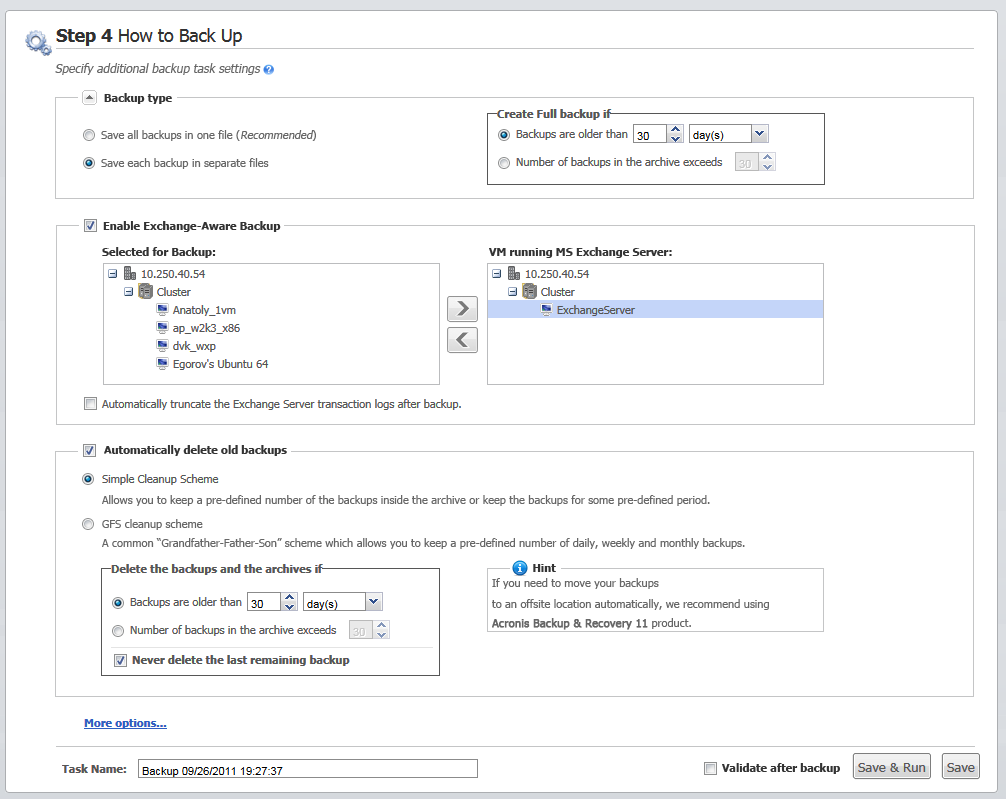Choose Save all backups in one file
The image size is (1006, 799).
pyautogui.click(x=90, y=135)
